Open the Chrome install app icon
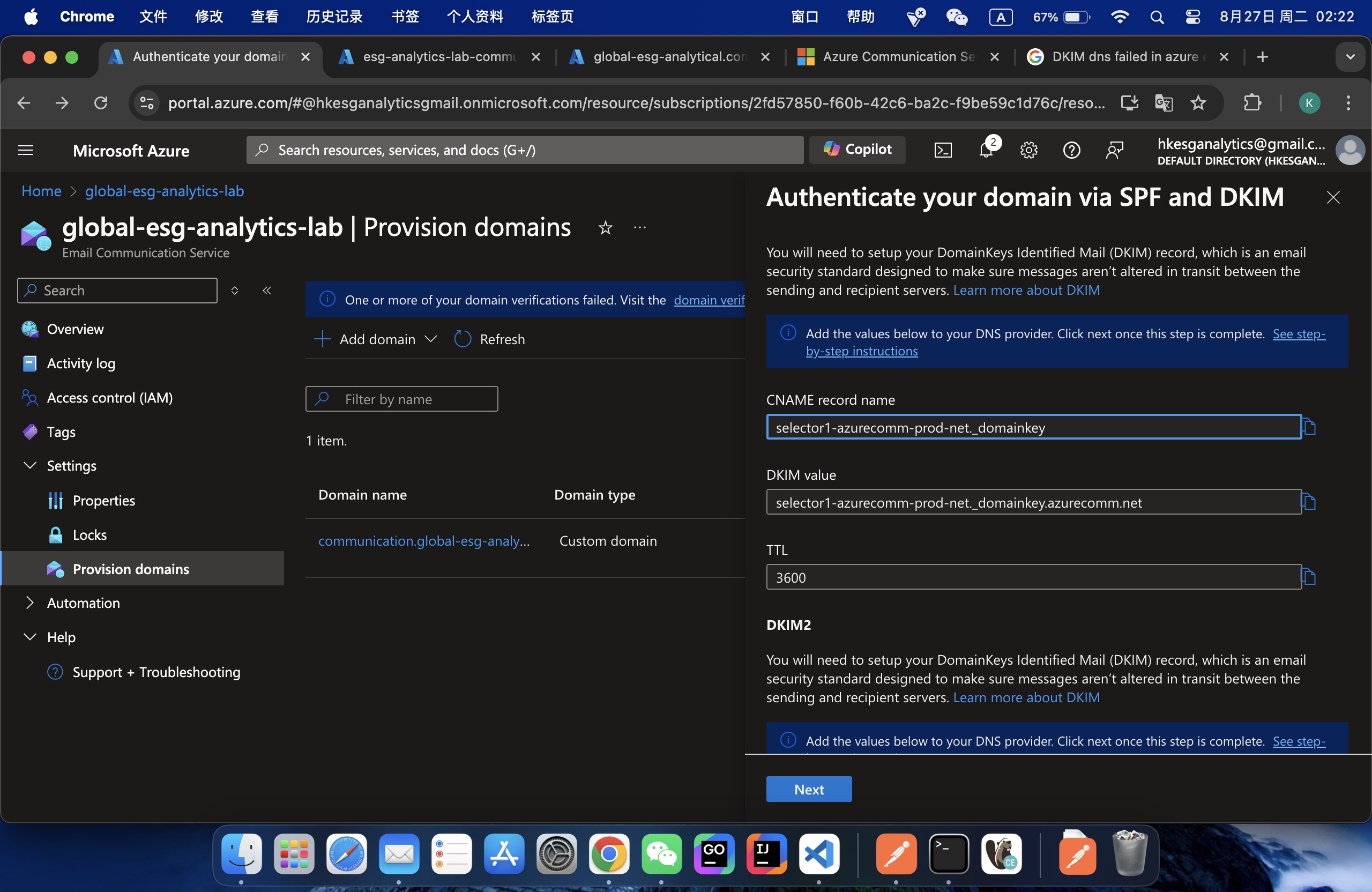Screen dimensions: 1372x892 click(1129, 103)
